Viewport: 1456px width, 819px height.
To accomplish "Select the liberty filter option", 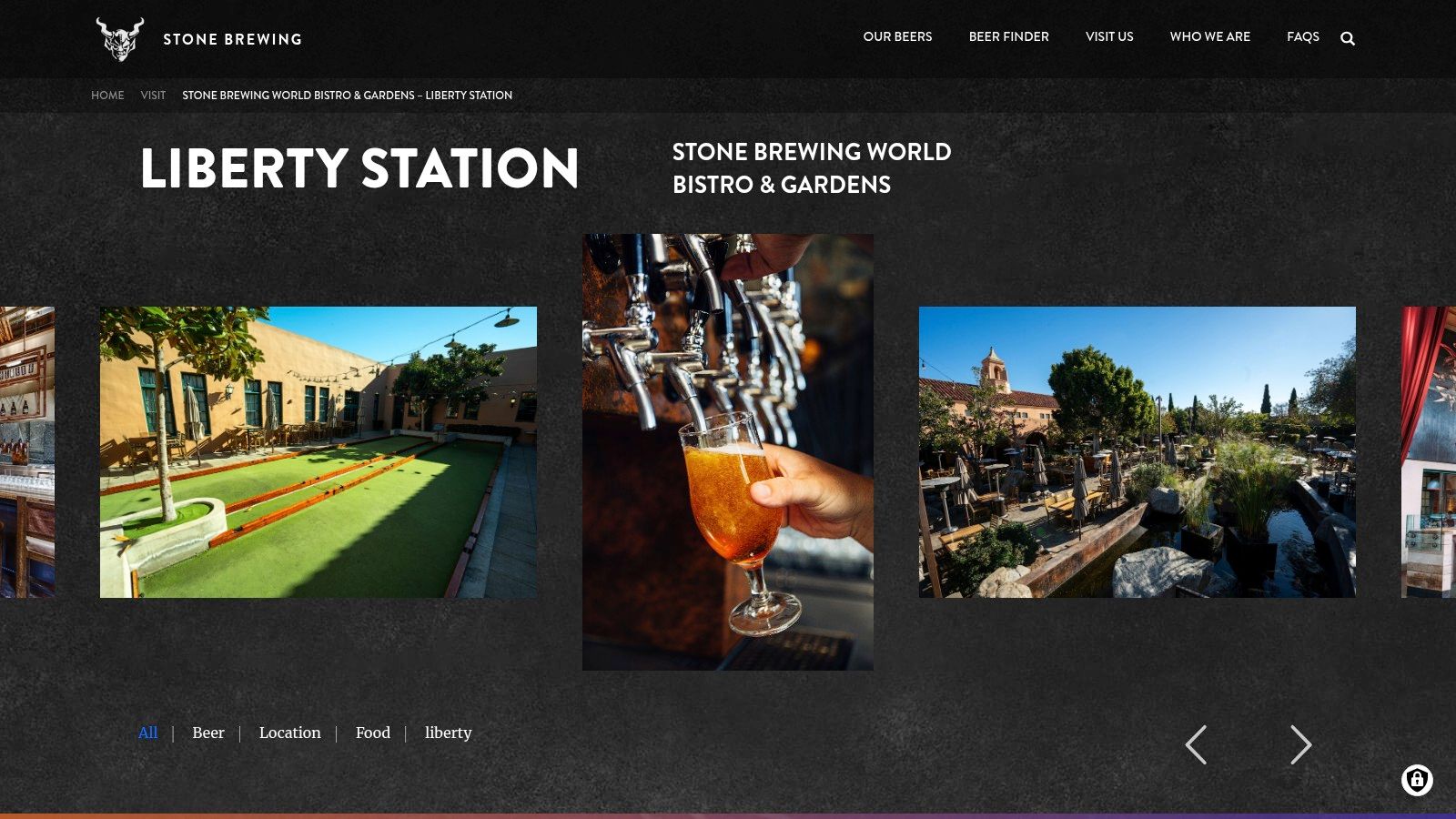I will [x=448, y=733].
